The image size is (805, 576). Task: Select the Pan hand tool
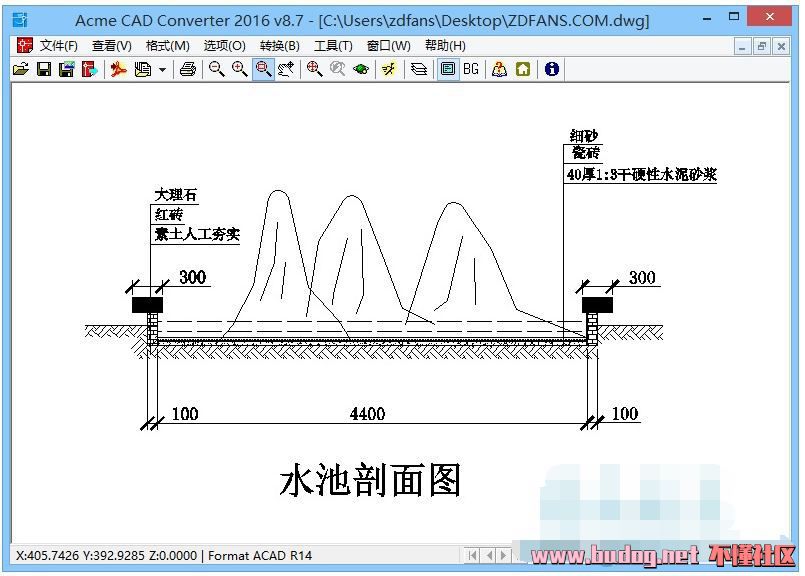(x=286, y=69)
